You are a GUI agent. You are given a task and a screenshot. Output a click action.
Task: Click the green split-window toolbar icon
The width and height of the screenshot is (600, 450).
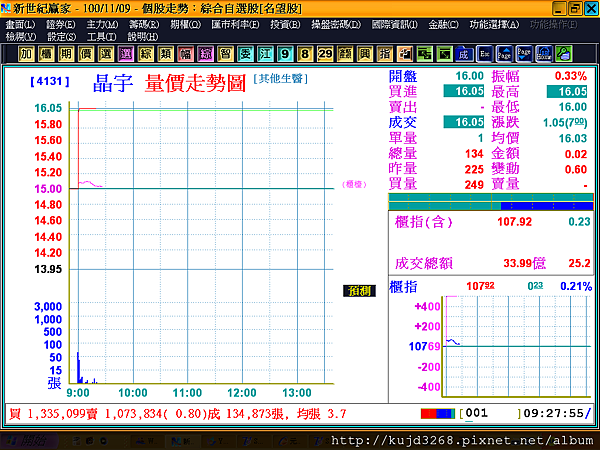pos(424,54)
